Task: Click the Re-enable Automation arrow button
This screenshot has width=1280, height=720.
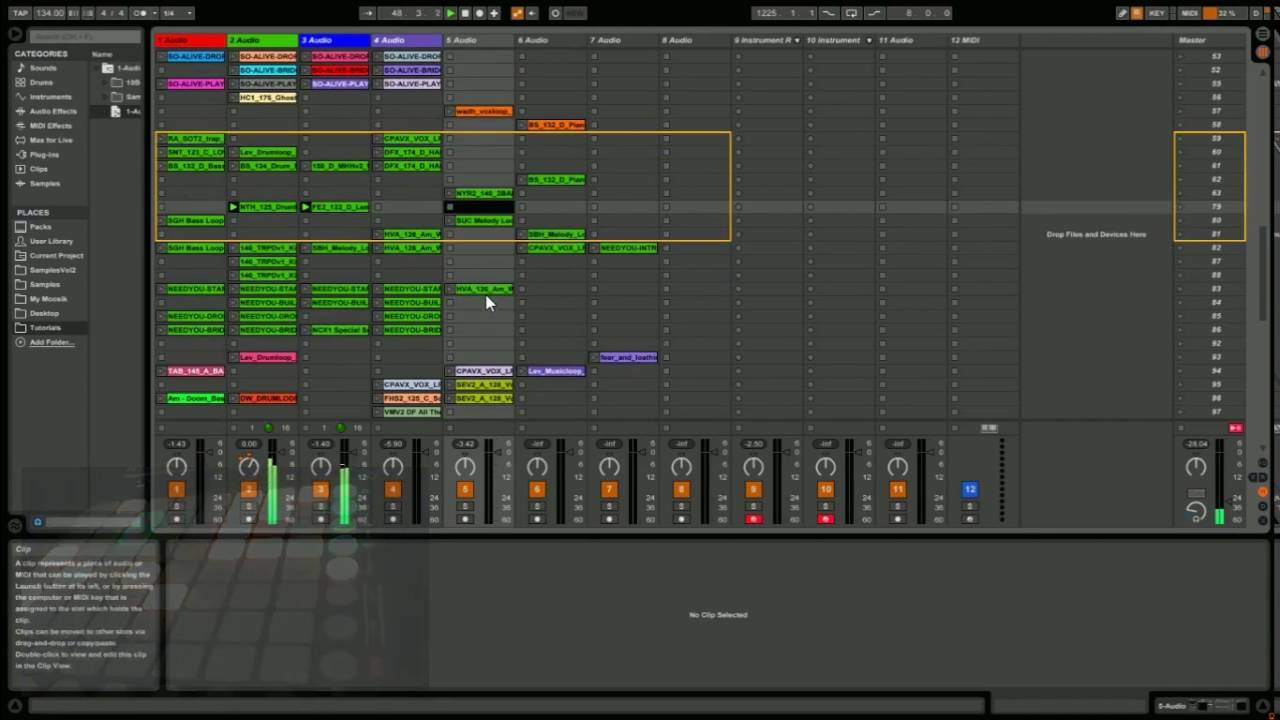Action: tap(531, 13)
